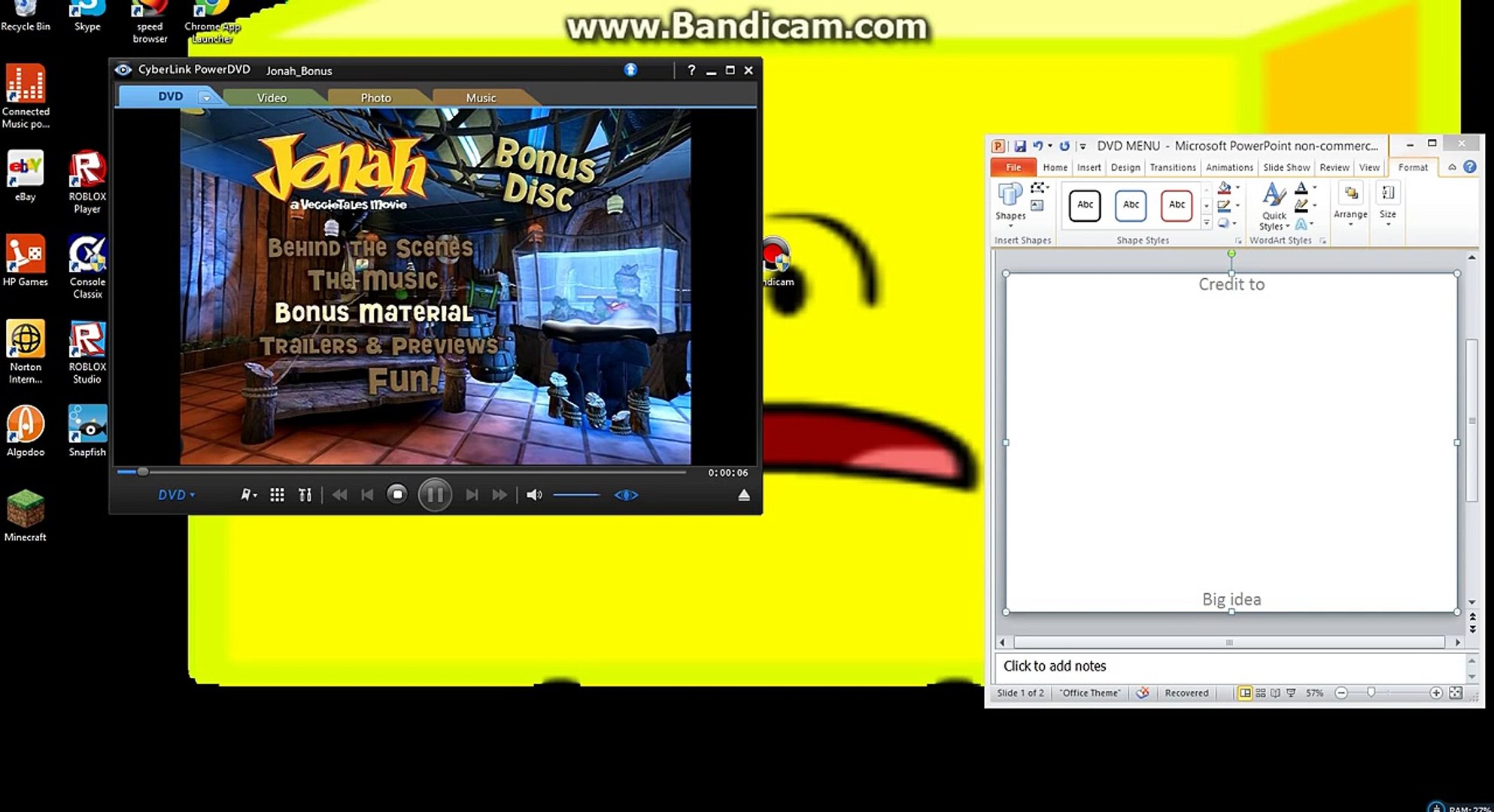Eject the disc using PowerDVD eject icon

point(744,495)
